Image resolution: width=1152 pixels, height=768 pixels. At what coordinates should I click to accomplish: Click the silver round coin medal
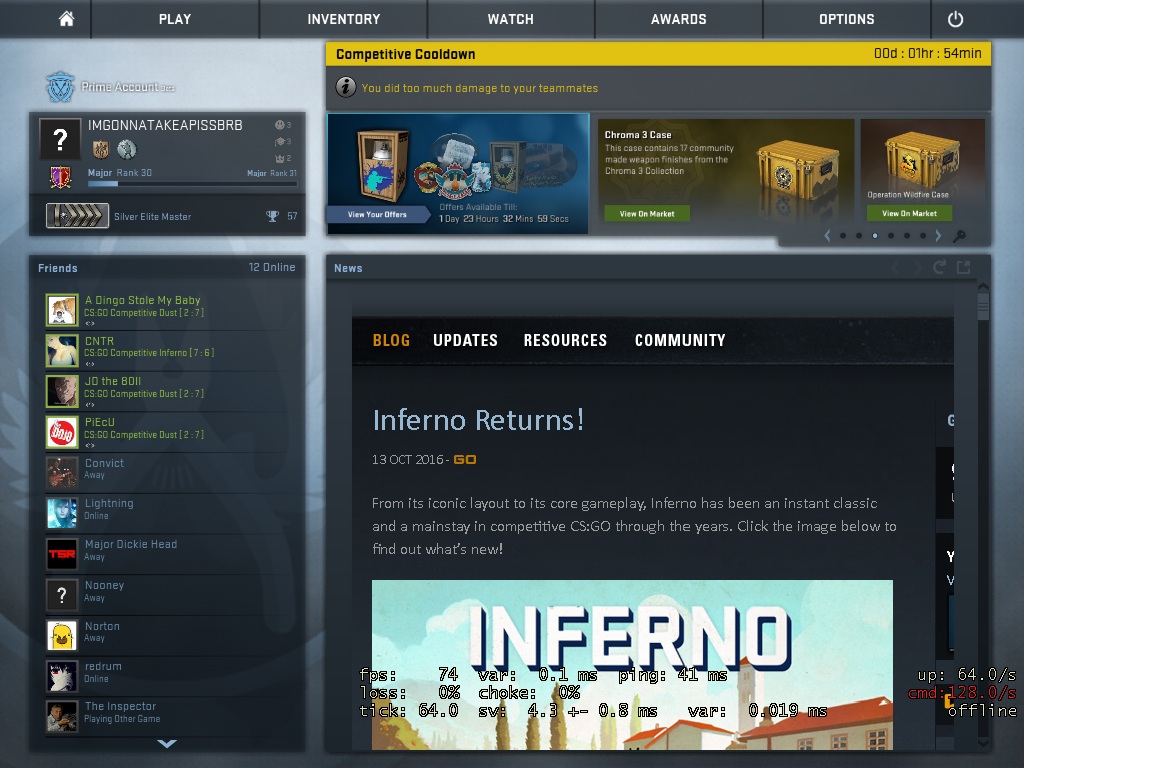(x=126, y=149)
